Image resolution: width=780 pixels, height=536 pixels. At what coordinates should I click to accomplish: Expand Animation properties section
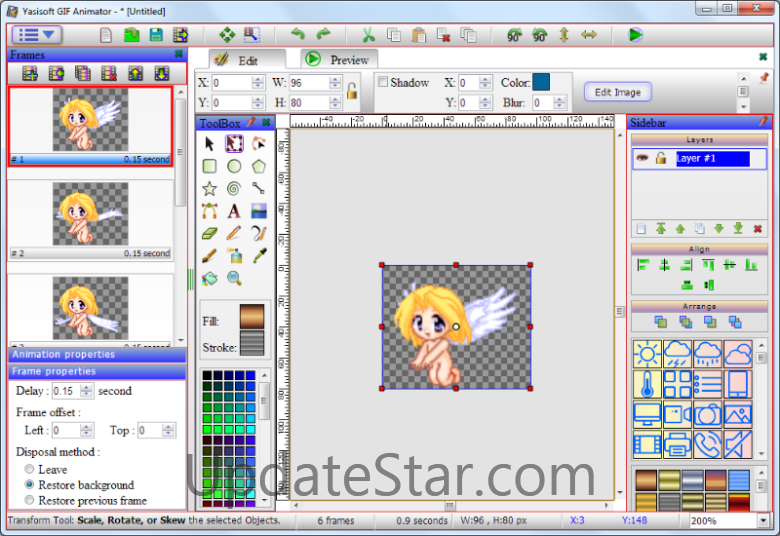97,355
